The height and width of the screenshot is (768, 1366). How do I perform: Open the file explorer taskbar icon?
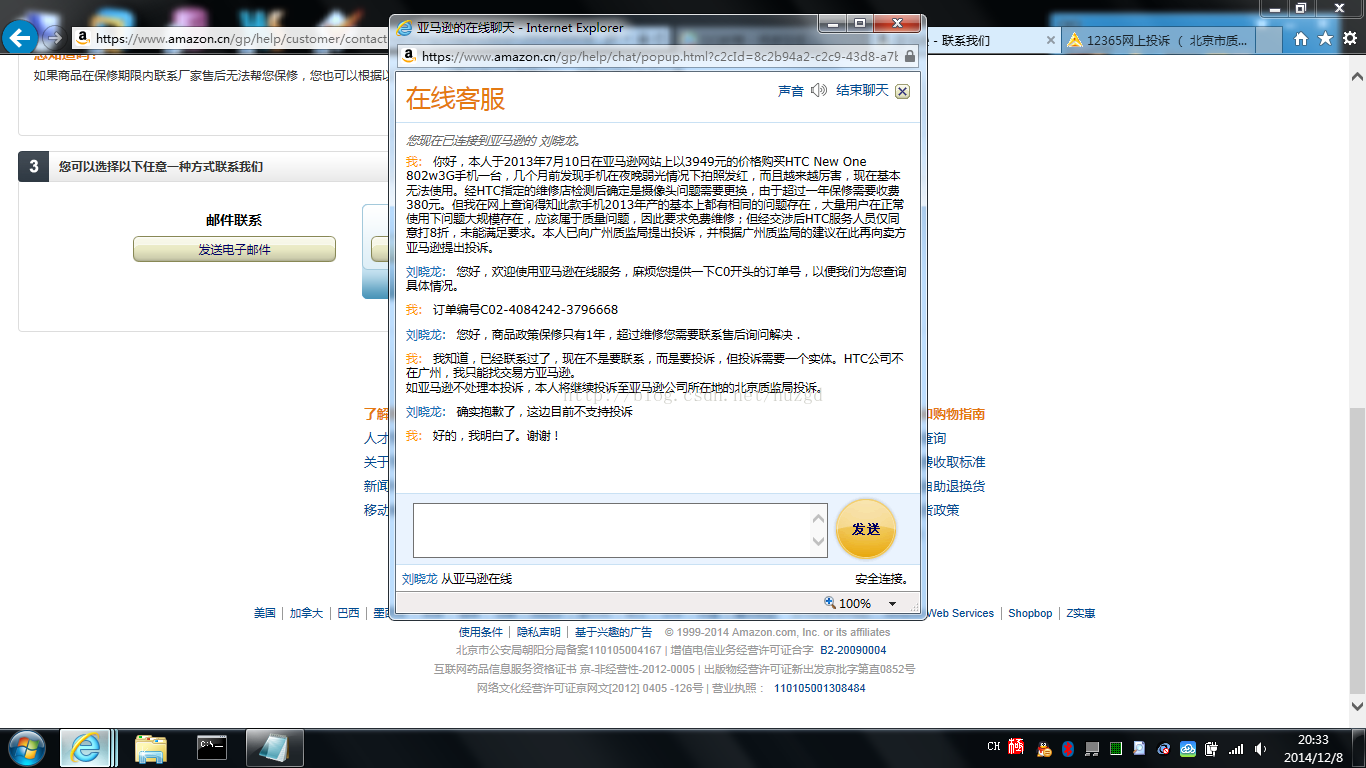click(151, 748)
